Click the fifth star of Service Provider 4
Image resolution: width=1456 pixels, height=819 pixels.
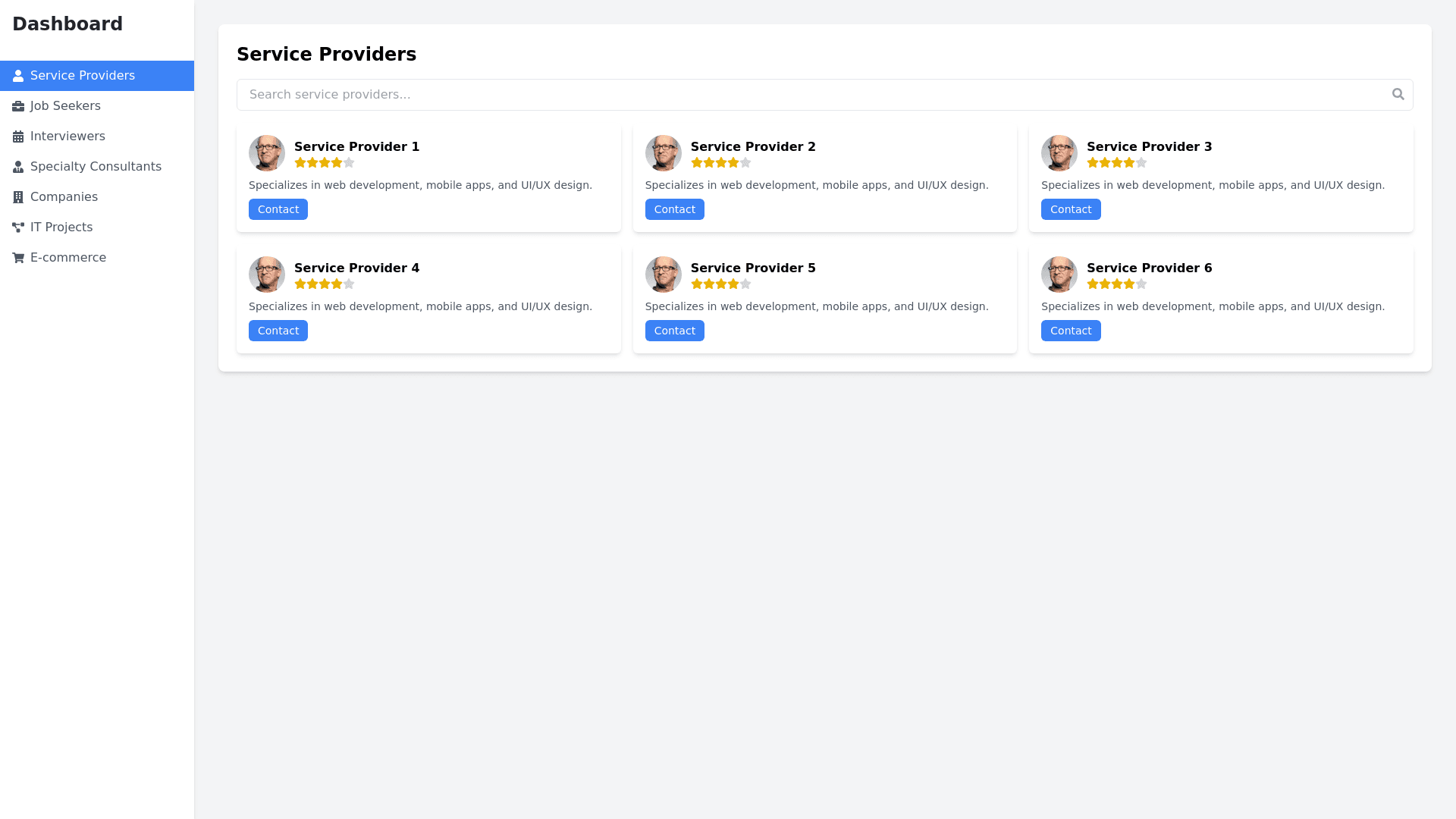point(349,284)
